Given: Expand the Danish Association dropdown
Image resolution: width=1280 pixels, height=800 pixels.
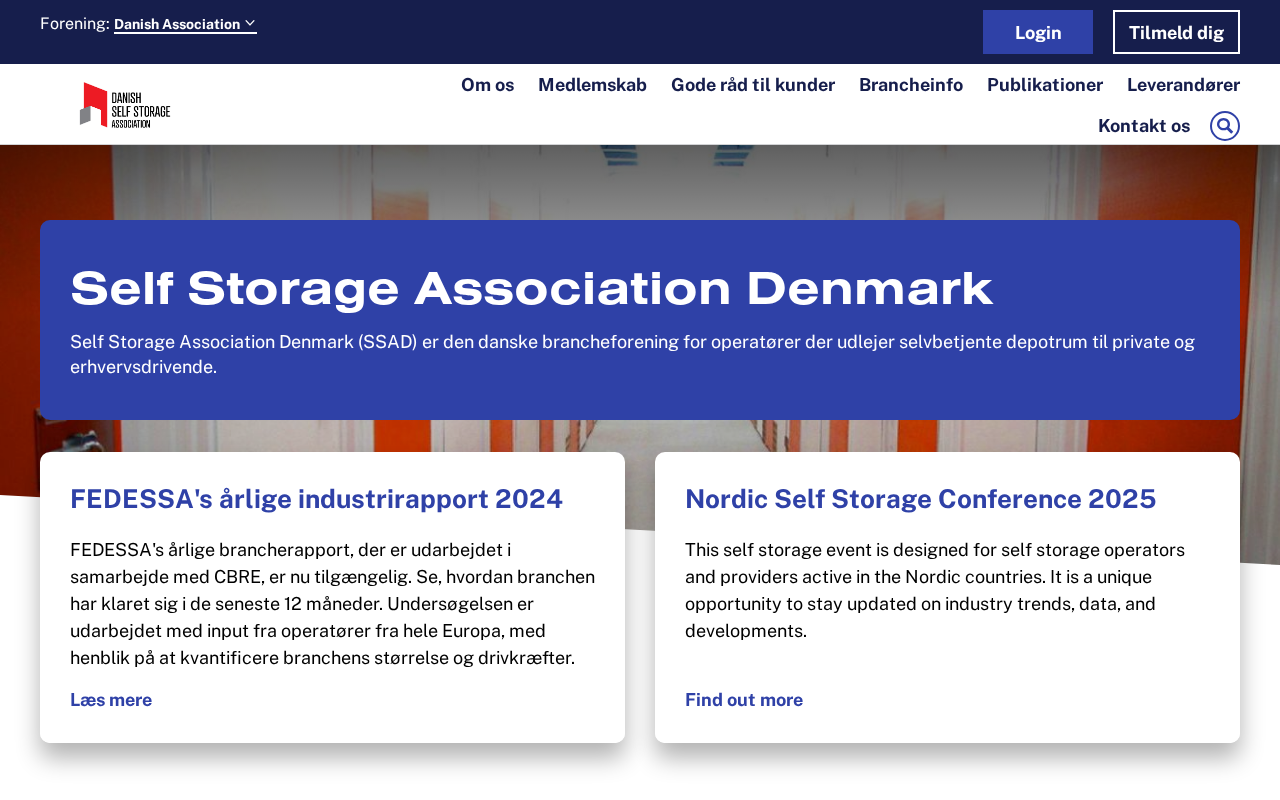Looking at the screenshot, I should [x=185, y=24].
